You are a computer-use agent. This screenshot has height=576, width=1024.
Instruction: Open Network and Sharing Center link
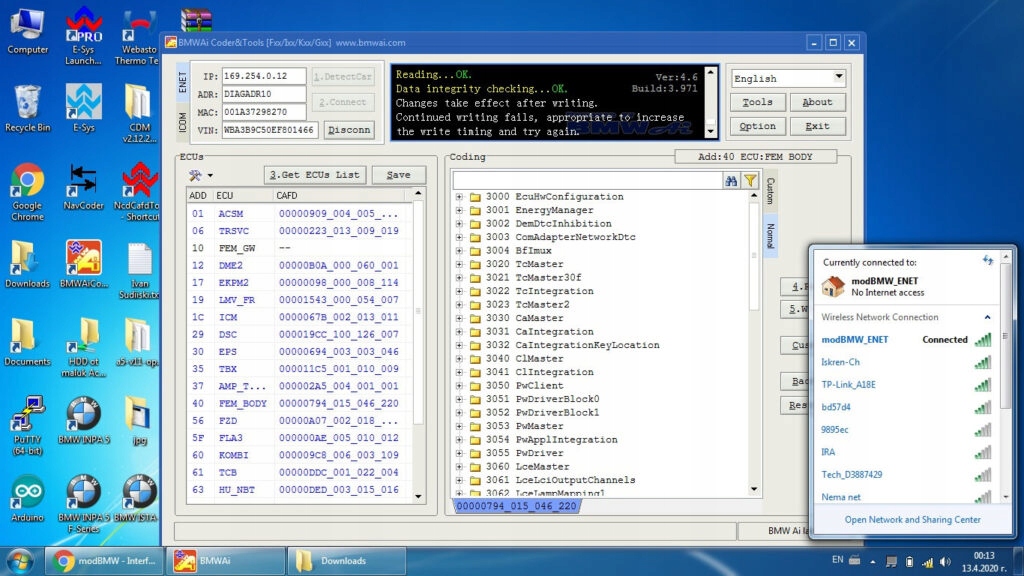pos(912,519)
